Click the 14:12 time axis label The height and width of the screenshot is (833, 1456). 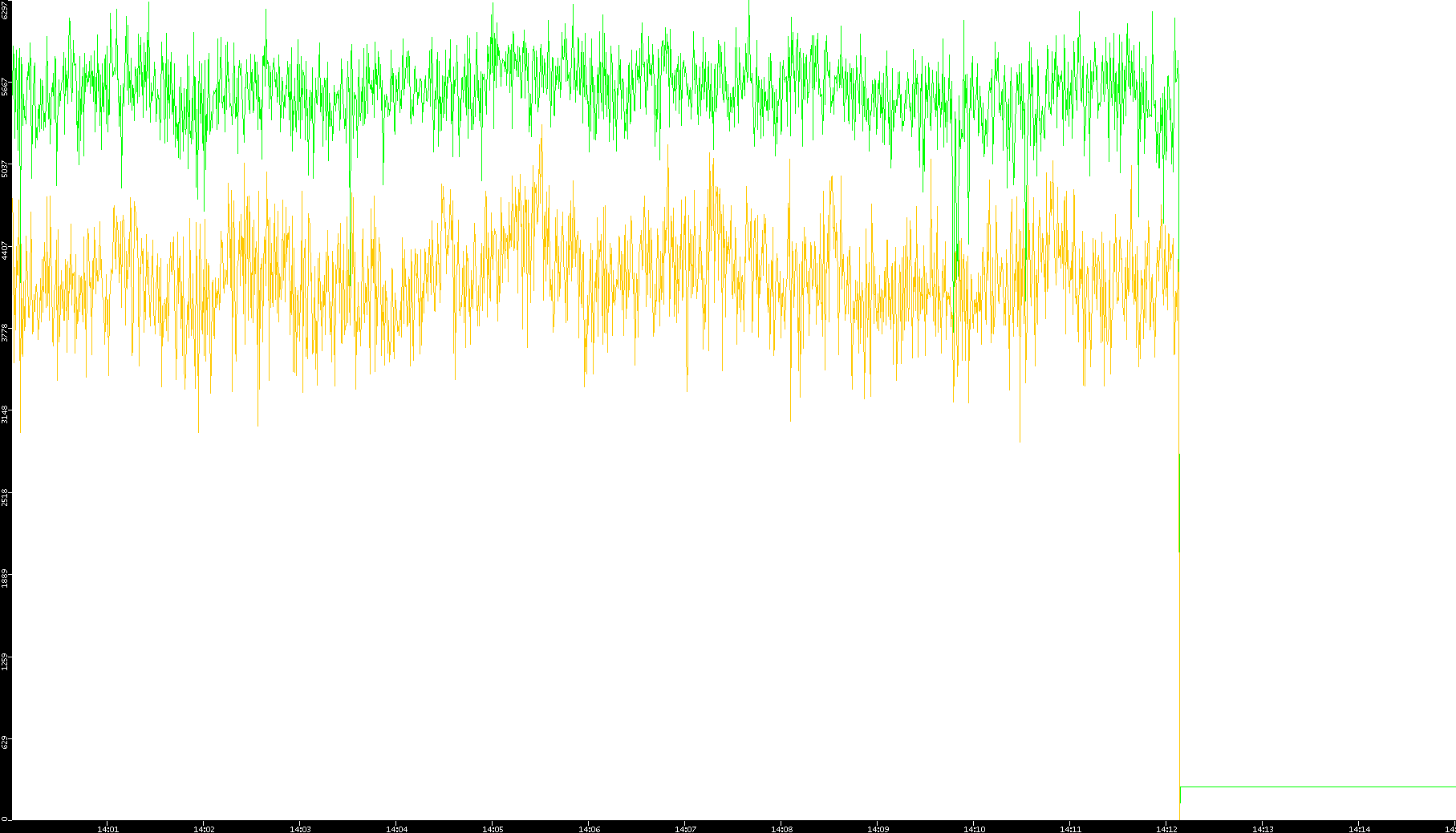pos(1166,828)
